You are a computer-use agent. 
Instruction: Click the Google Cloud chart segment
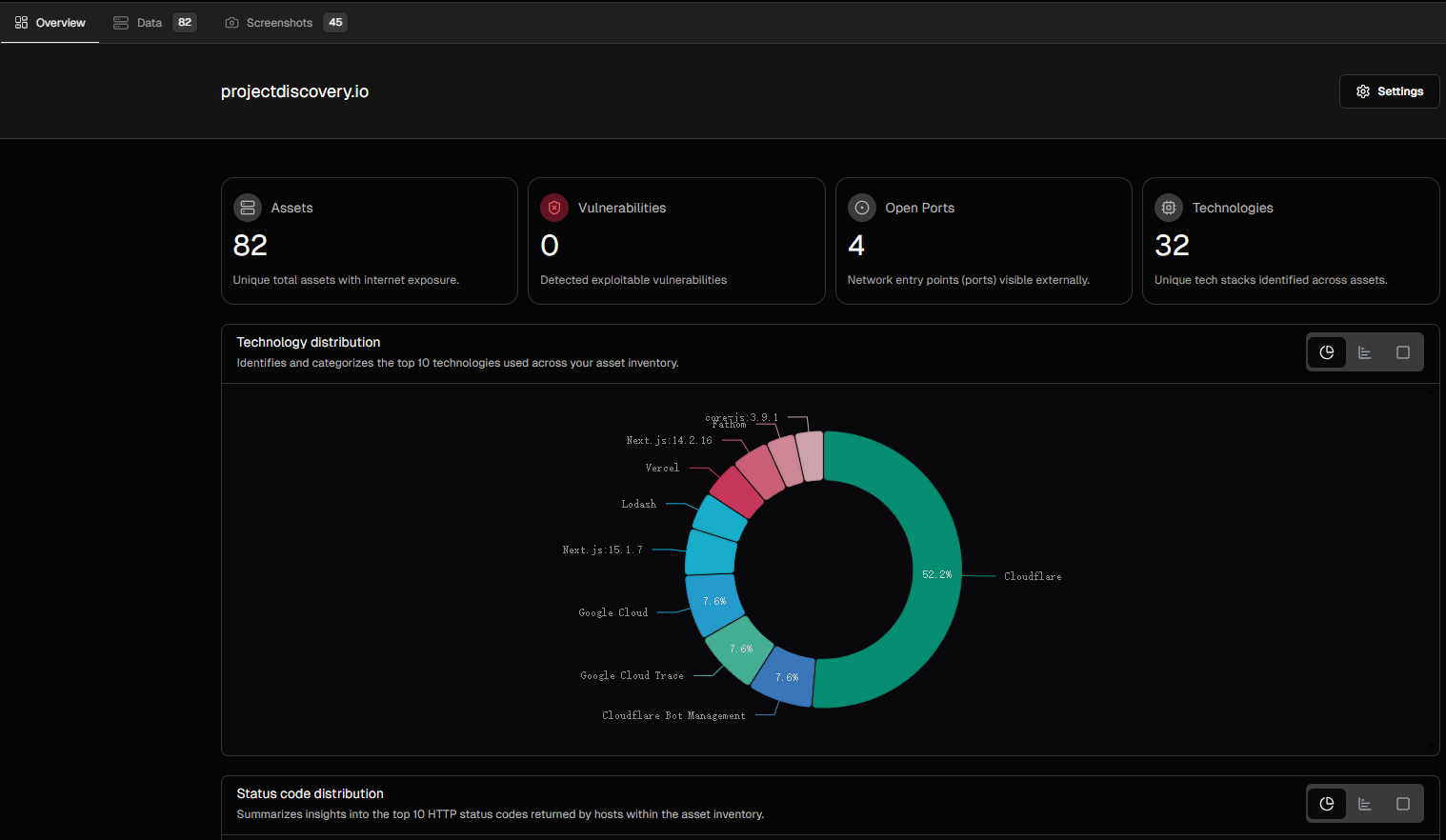pyautogui.click(x=713, y=603)
